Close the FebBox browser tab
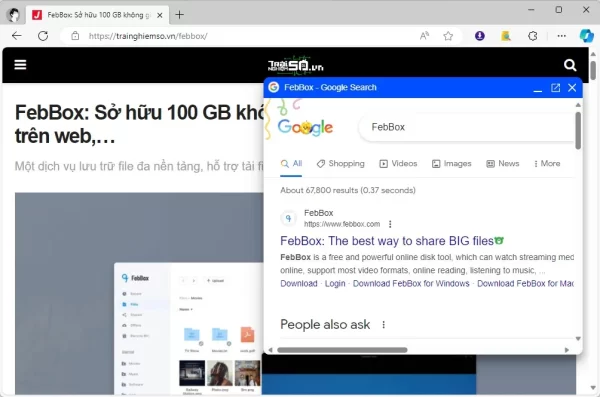The width and height of the screenshot is (600, 397). pos(160,15)
